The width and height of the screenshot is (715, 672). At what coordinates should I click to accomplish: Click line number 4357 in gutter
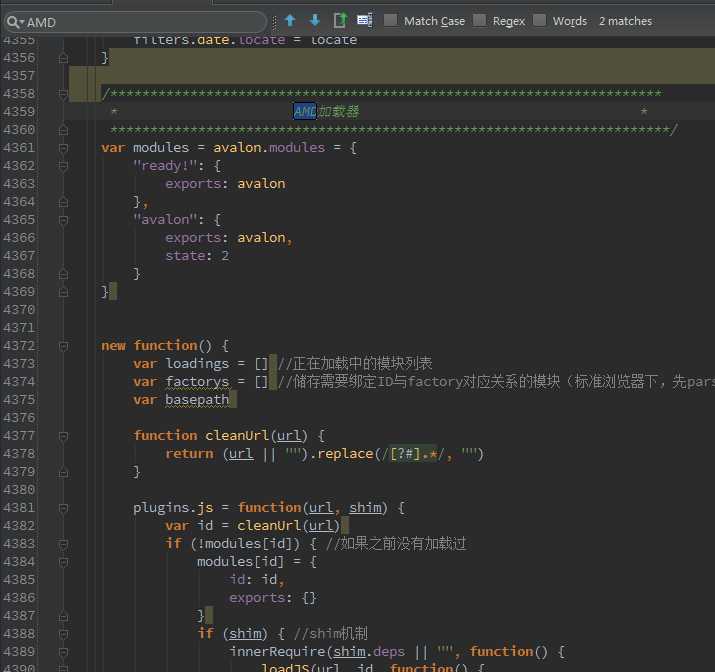pyautogui.click(x=19, y=76)
